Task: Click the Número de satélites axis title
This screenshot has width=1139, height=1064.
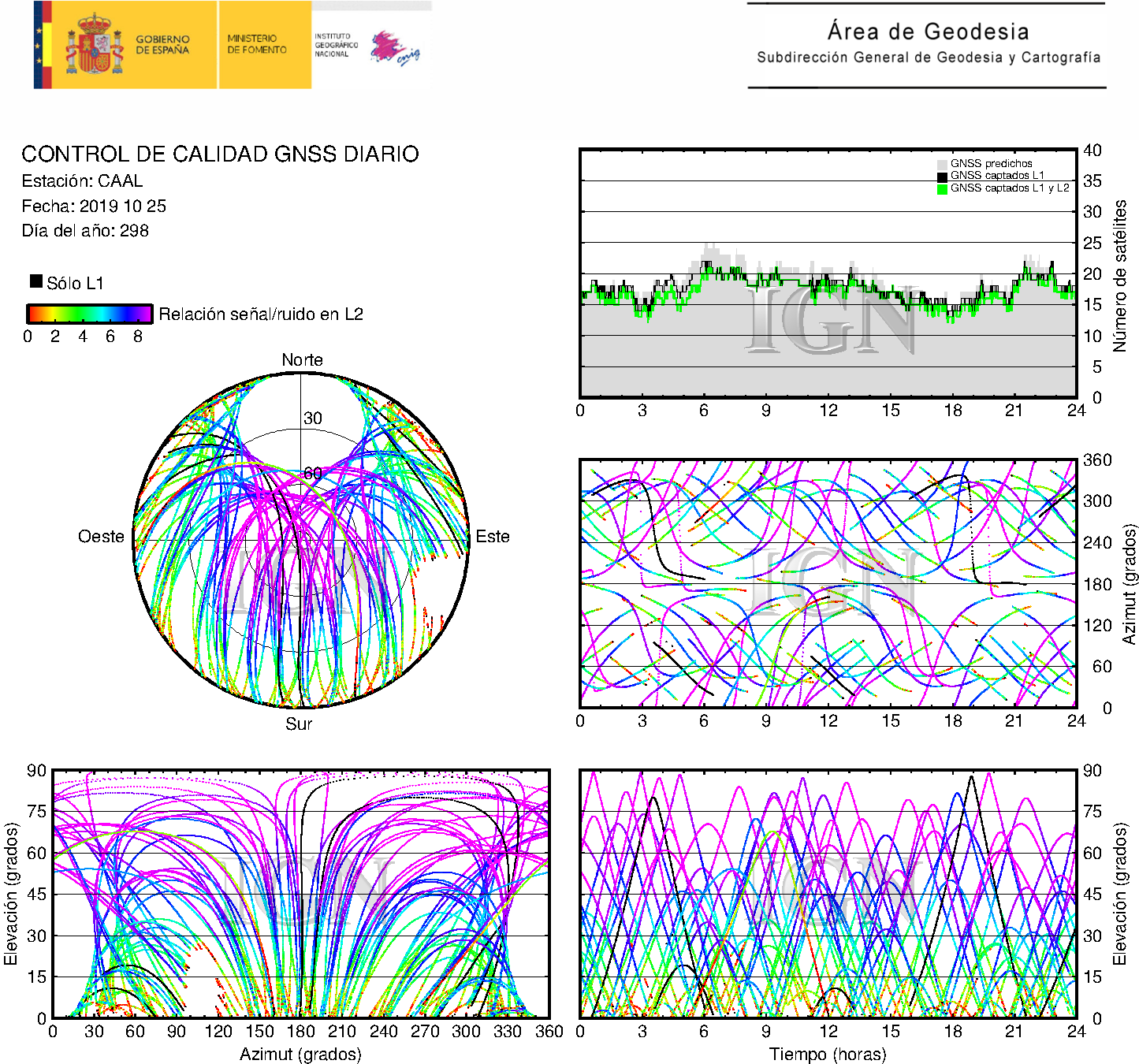Action: pyautogui.click(x=1120, y=275)
